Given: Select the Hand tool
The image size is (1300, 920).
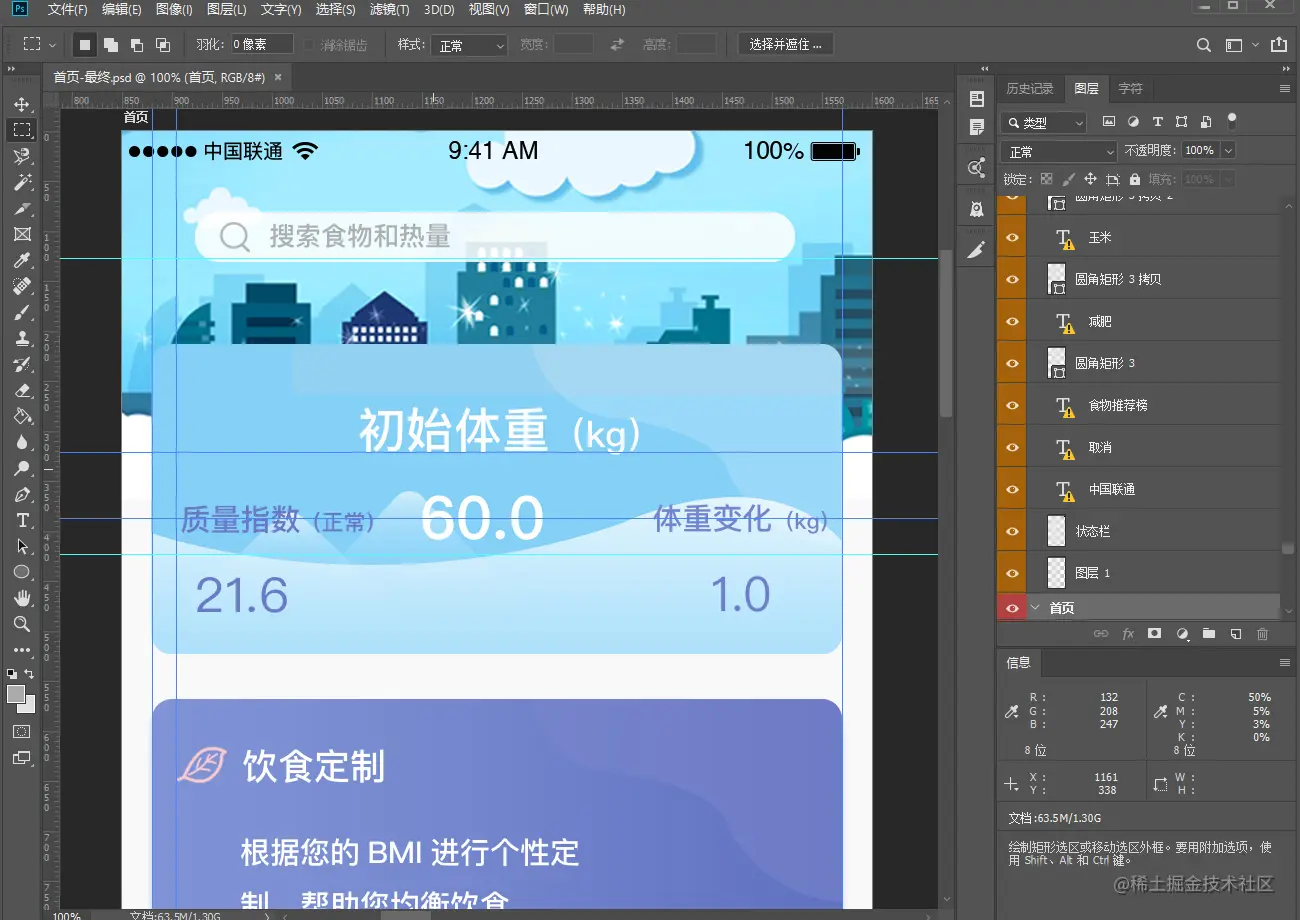Looking at the screenshot, I should pyautogui.click(x=22, y=598).
